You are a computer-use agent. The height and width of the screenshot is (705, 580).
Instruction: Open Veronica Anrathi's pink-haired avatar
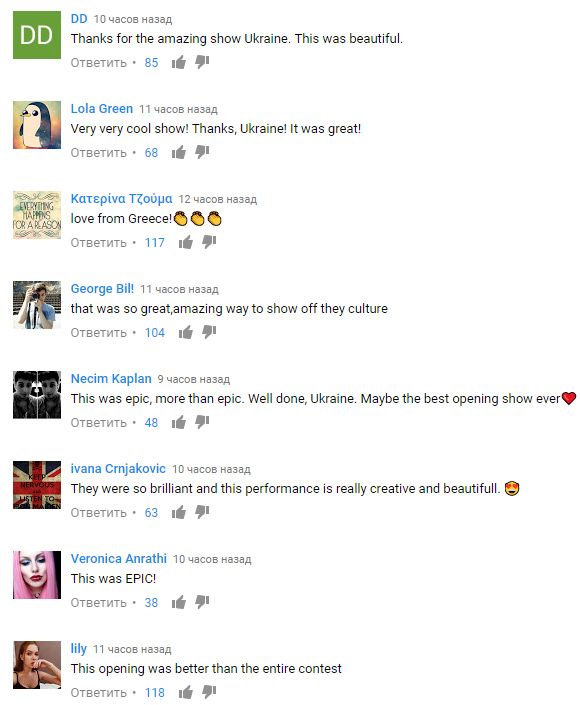tap(37, 575)
